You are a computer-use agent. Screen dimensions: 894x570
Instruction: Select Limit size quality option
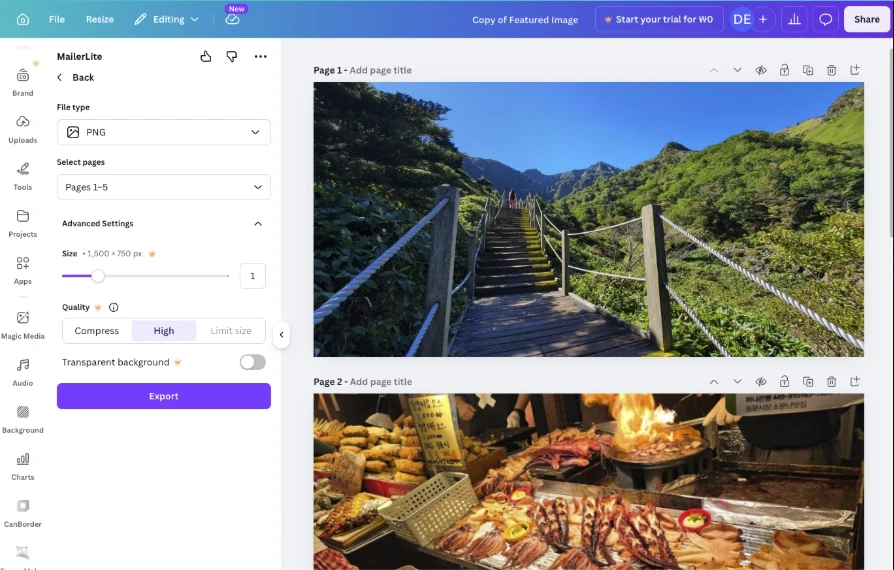pyautogui.click(x=230, y=331)
